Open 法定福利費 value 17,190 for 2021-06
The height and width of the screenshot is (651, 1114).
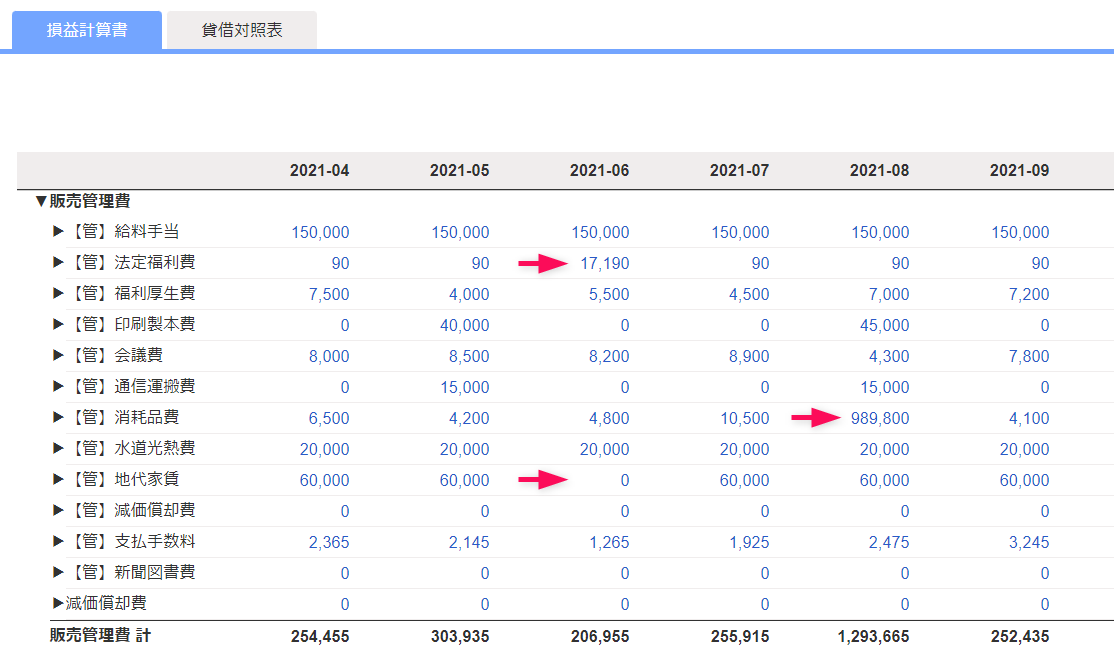pos(605,264)
